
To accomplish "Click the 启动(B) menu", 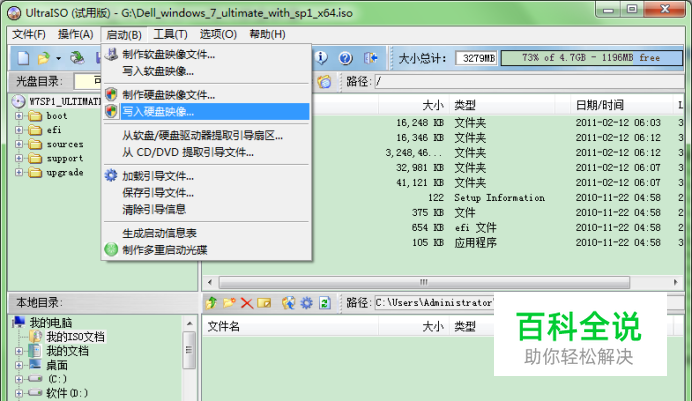I will 124,34.
